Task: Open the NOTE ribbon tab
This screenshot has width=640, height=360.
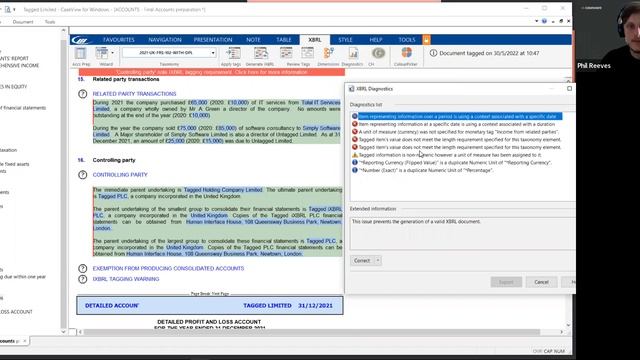Action: click(x=253, y=40)
